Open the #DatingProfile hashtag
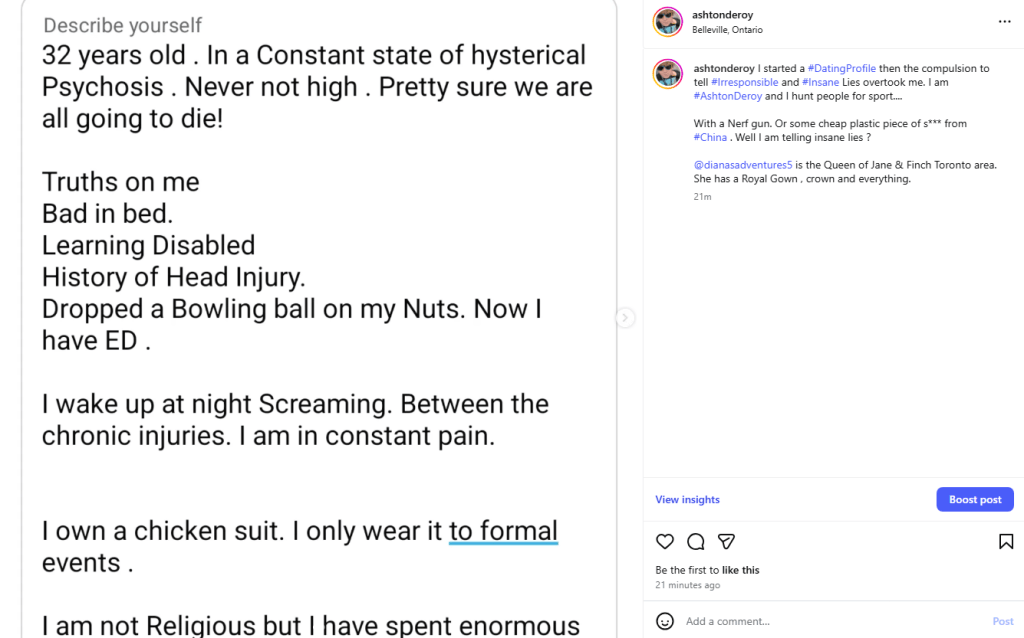 click(x=842, y=69)
